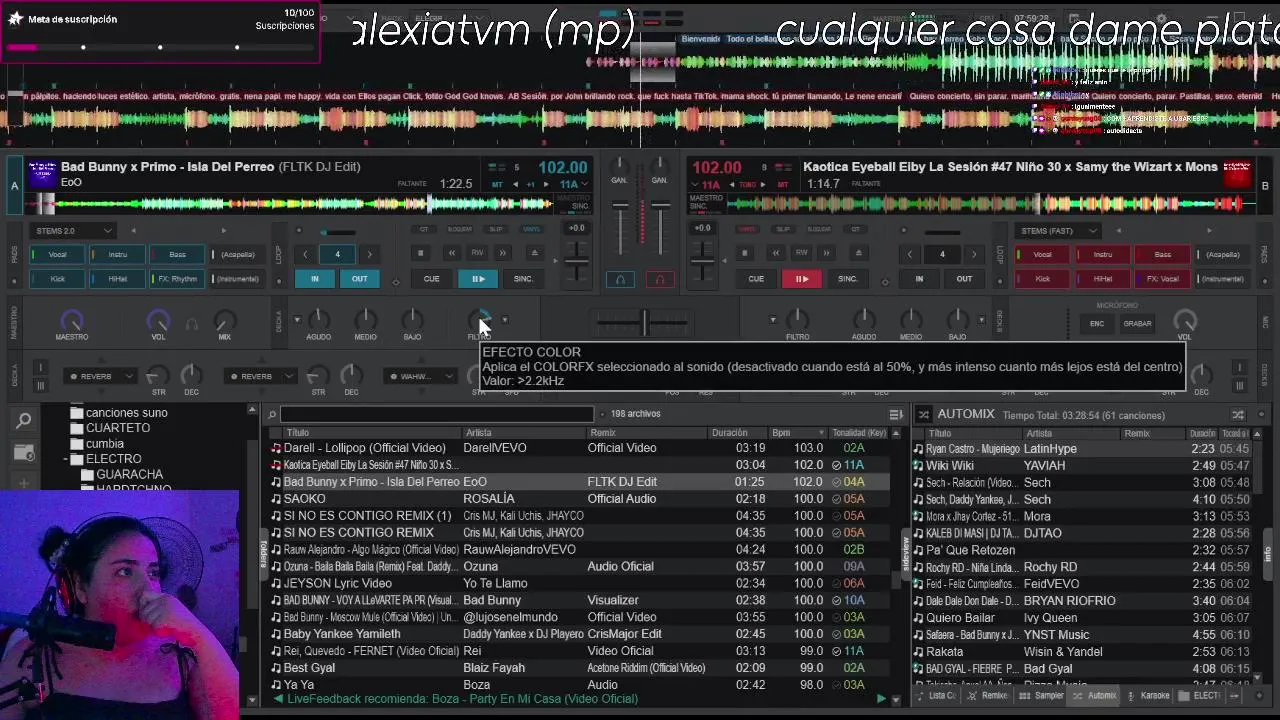This screenshot has width=1280, height=720.
Task: Click the file search input field
Action: [x=437, y=414]
